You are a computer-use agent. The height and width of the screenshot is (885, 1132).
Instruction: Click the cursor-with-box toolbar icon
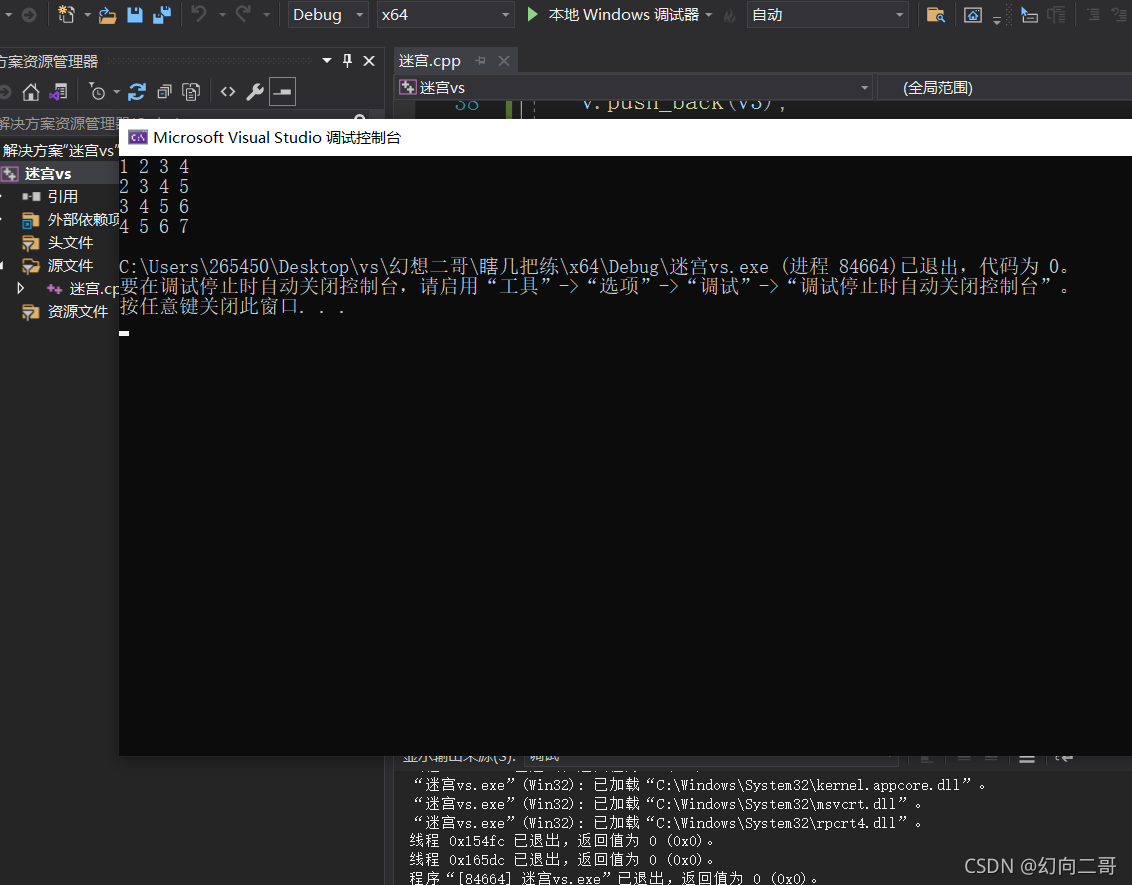[x=1029, y=14]
